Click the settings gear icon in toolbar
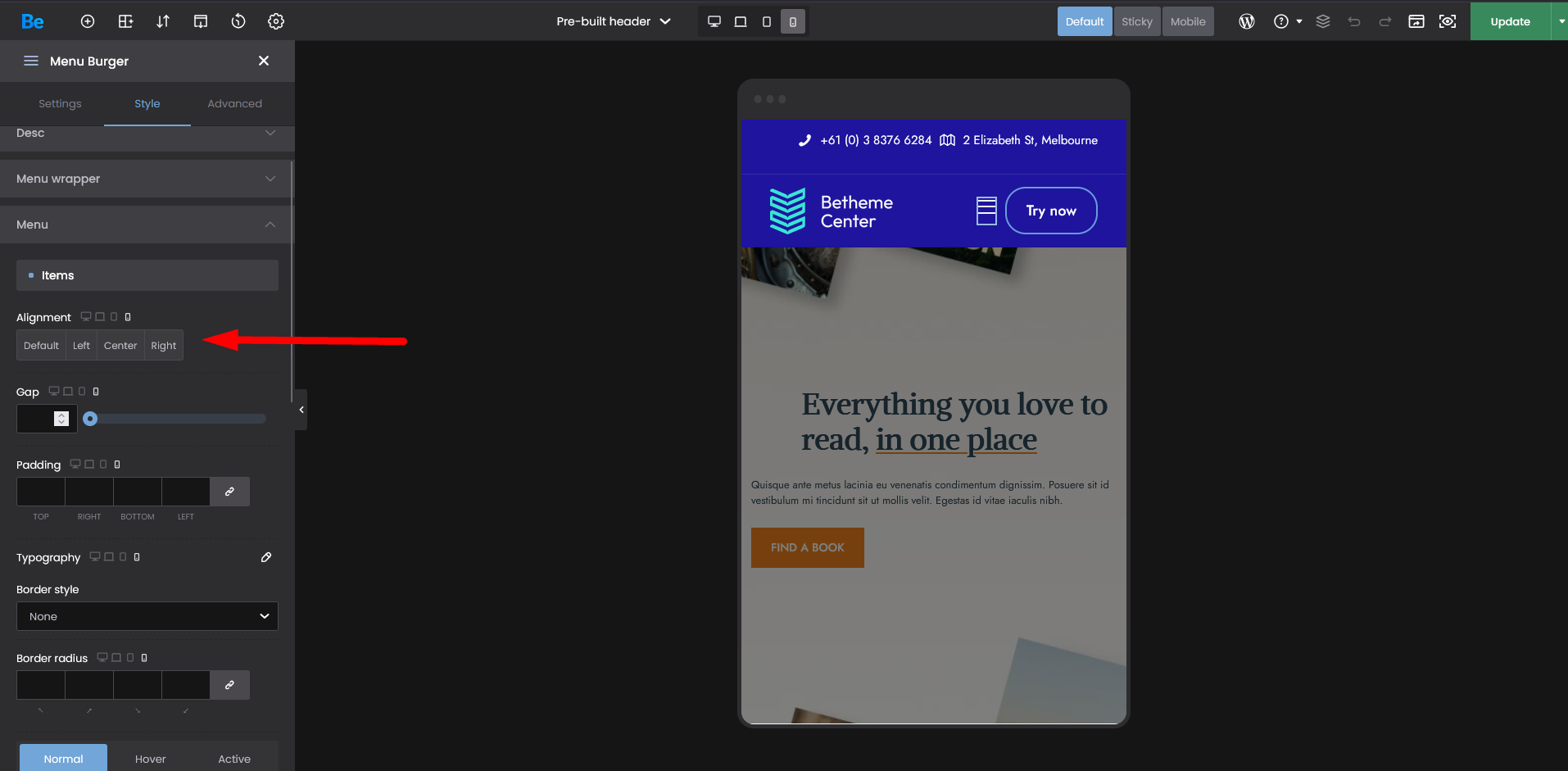The height and width of the screenshot is (771, 1568). pyautogui.click(x=276, y=22)
